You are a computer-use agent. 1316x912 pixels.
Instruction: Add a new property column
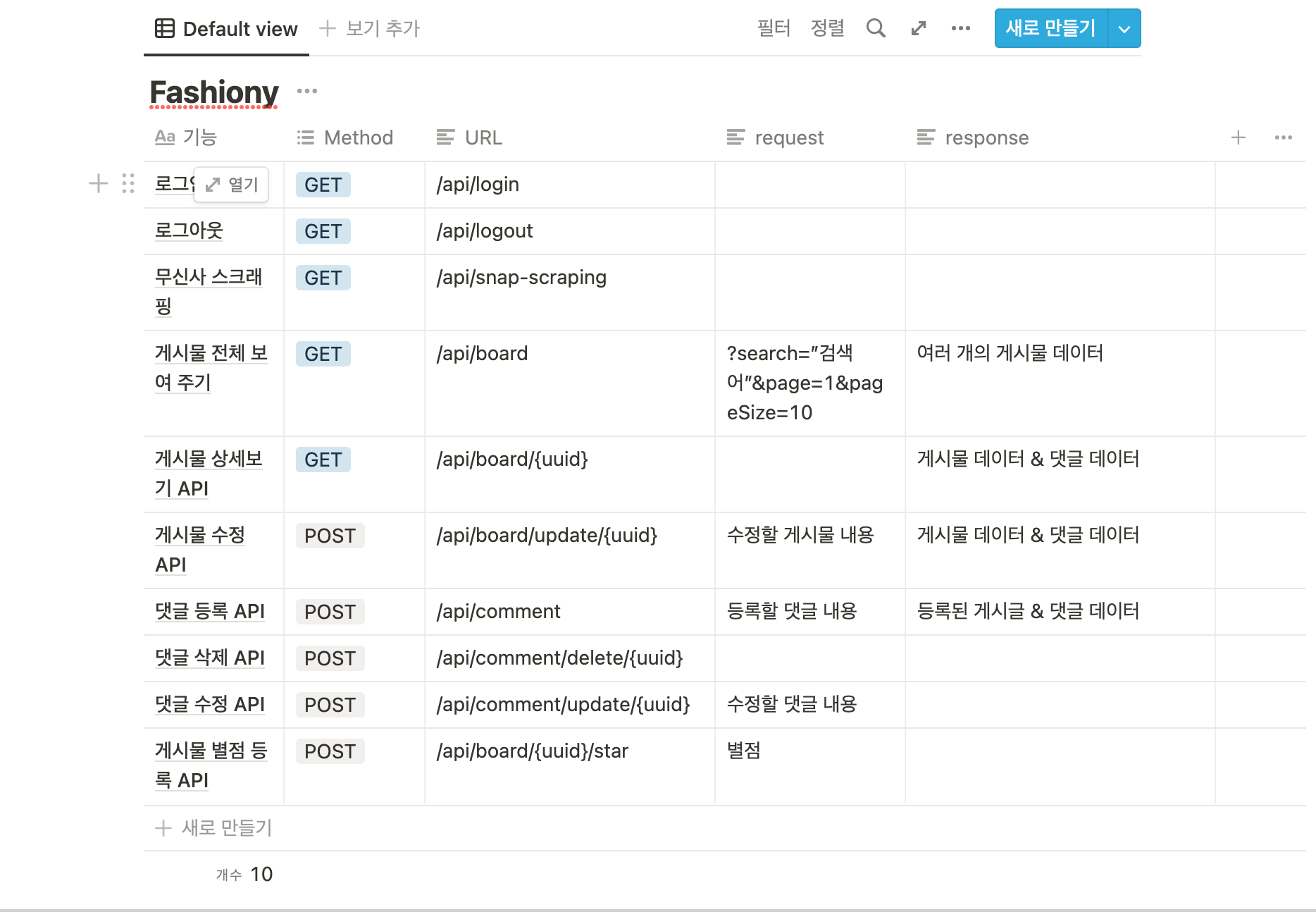coord(1239,137)
